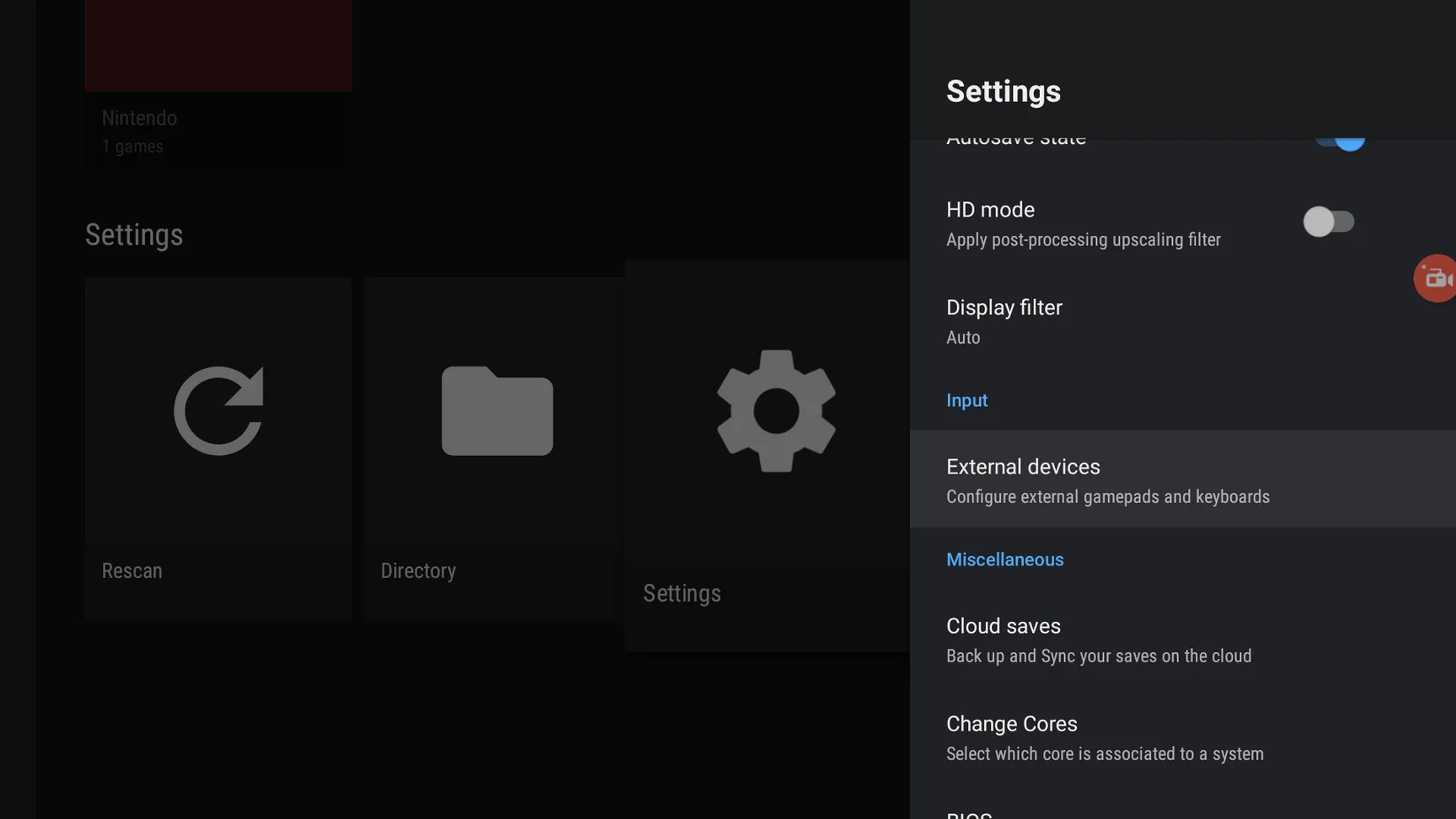Click the "Input" section header
Image resolution: width=1456 pixels, height=819 pixels.
tap(966, 400)
